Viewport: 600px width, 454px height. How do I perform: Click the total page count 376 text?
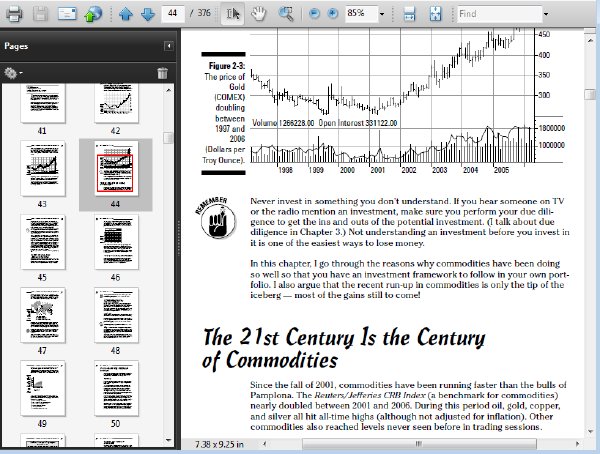coord(204,13)
